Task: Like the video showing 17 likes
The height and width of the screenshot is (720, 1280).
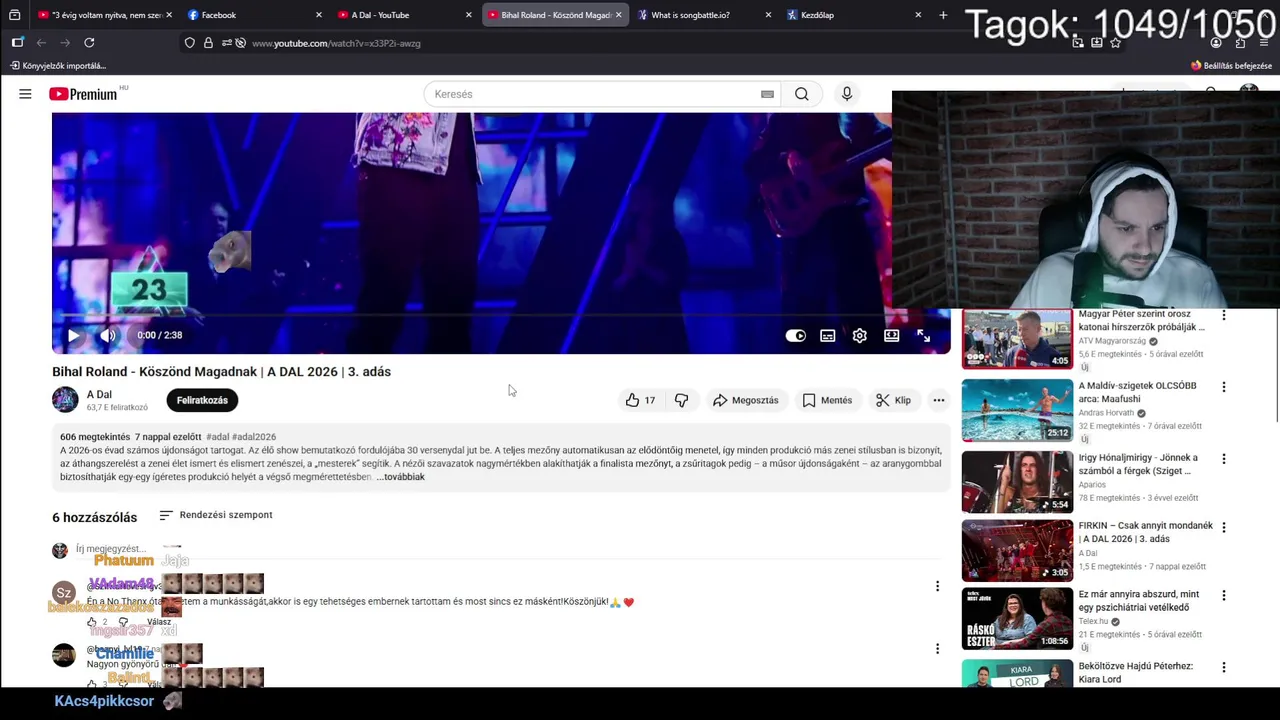Action: (640, 400)
